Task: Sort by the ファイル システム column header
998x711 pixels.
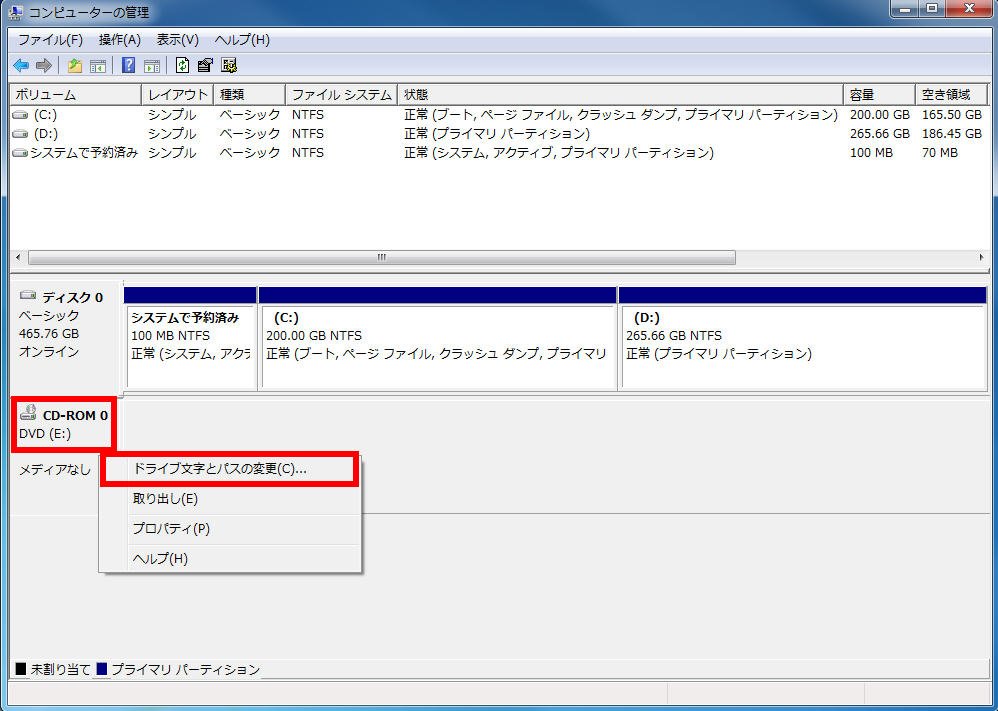Action: [x=341, y=95]
